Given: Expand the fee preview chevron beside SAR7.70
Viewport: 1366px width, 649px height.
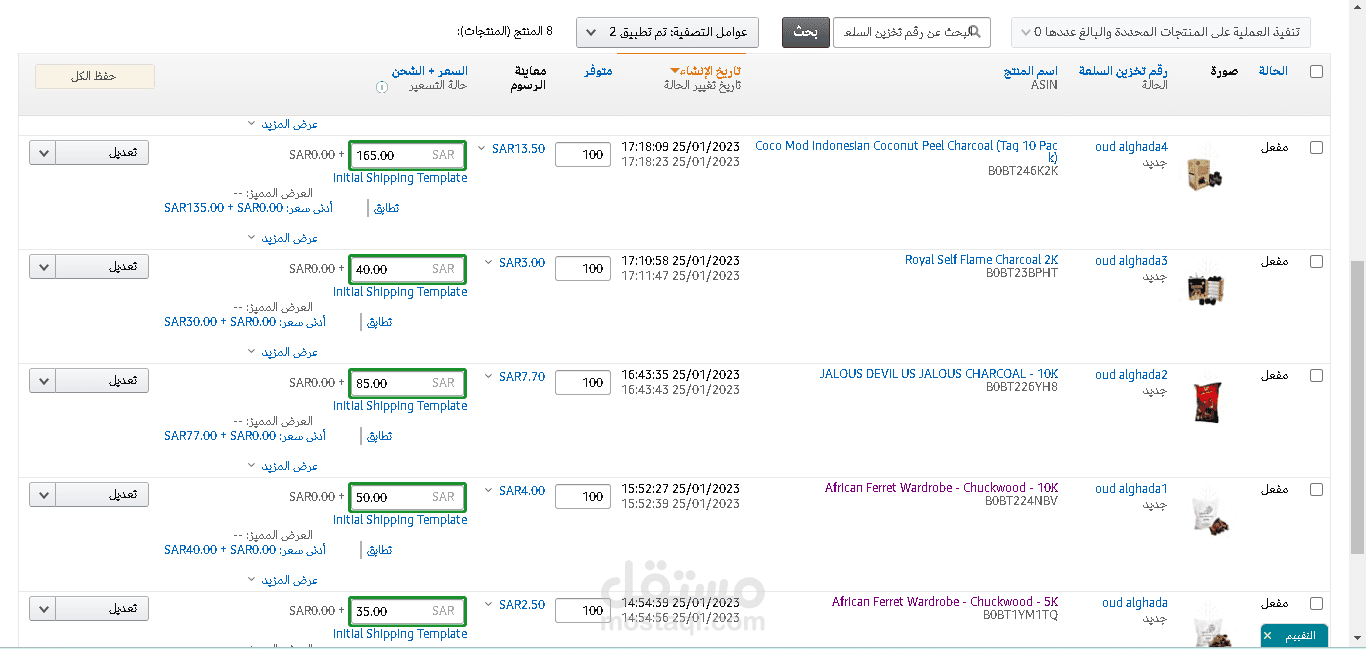Looking at the screenshot, I should coord(488,377).
